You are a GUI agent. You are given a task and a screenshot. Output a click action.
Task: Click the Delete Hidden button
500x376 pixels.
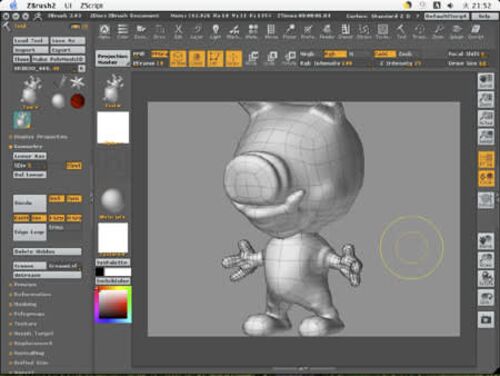(x=47, y=252)
